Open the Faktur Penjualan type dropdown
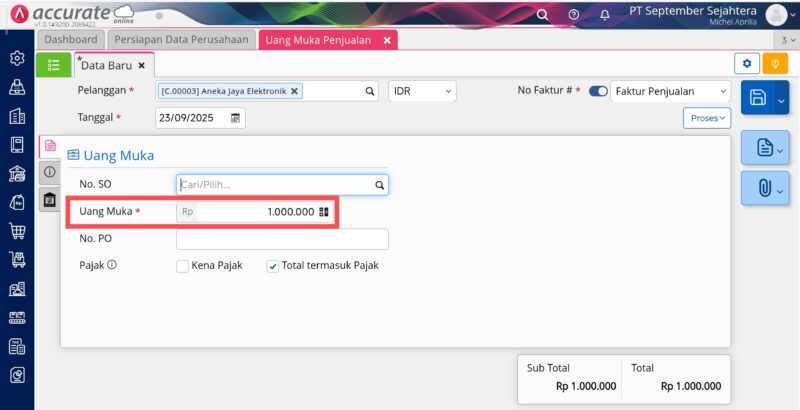The width and height of the screenshot is (800, 410). pyautogui.click(x=670, y=91)
